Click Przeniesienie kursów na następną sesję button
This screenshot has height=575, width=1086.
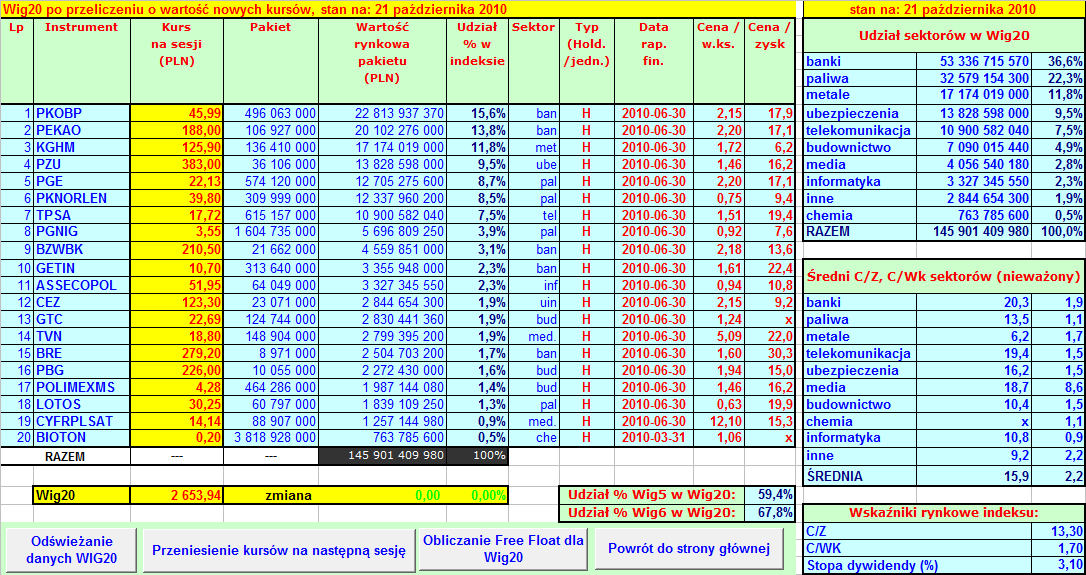[x=278, y=550]
